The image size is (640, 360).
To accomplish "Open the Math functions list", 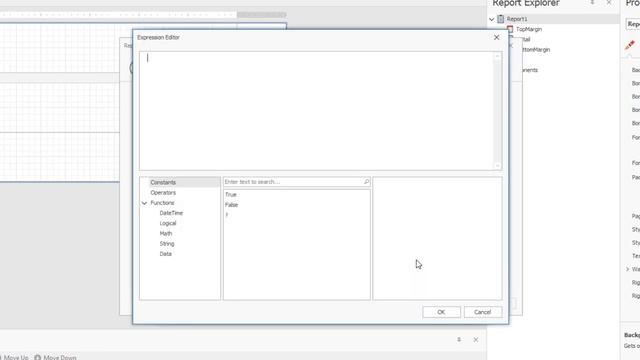I will [x=166, y=233].
